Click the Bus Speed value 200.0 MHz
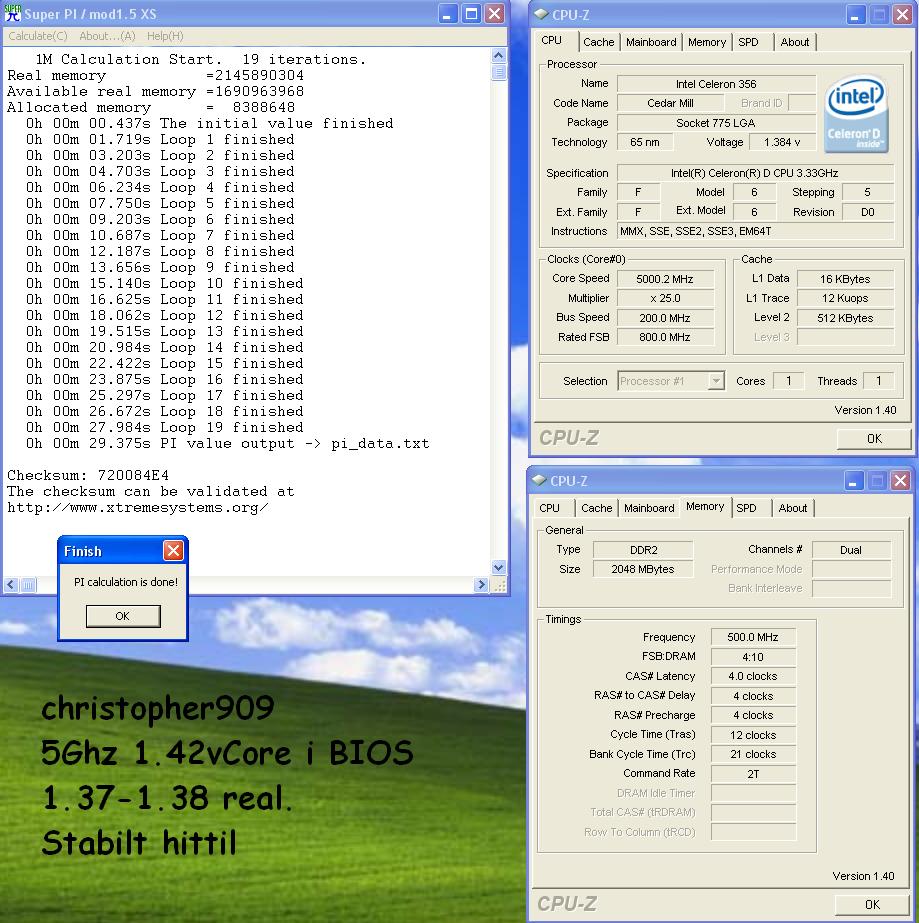This screenshot has width=919, height=923. point(665,318)
